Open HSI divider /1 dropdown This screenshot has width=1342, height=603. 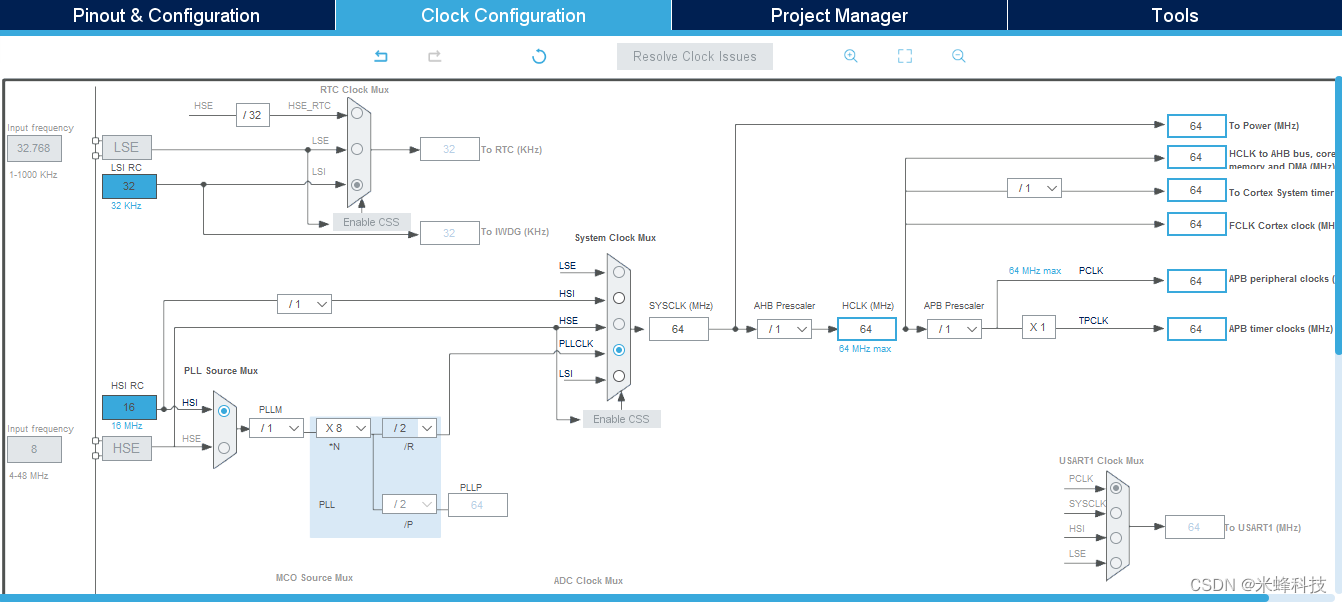point(304,304)
